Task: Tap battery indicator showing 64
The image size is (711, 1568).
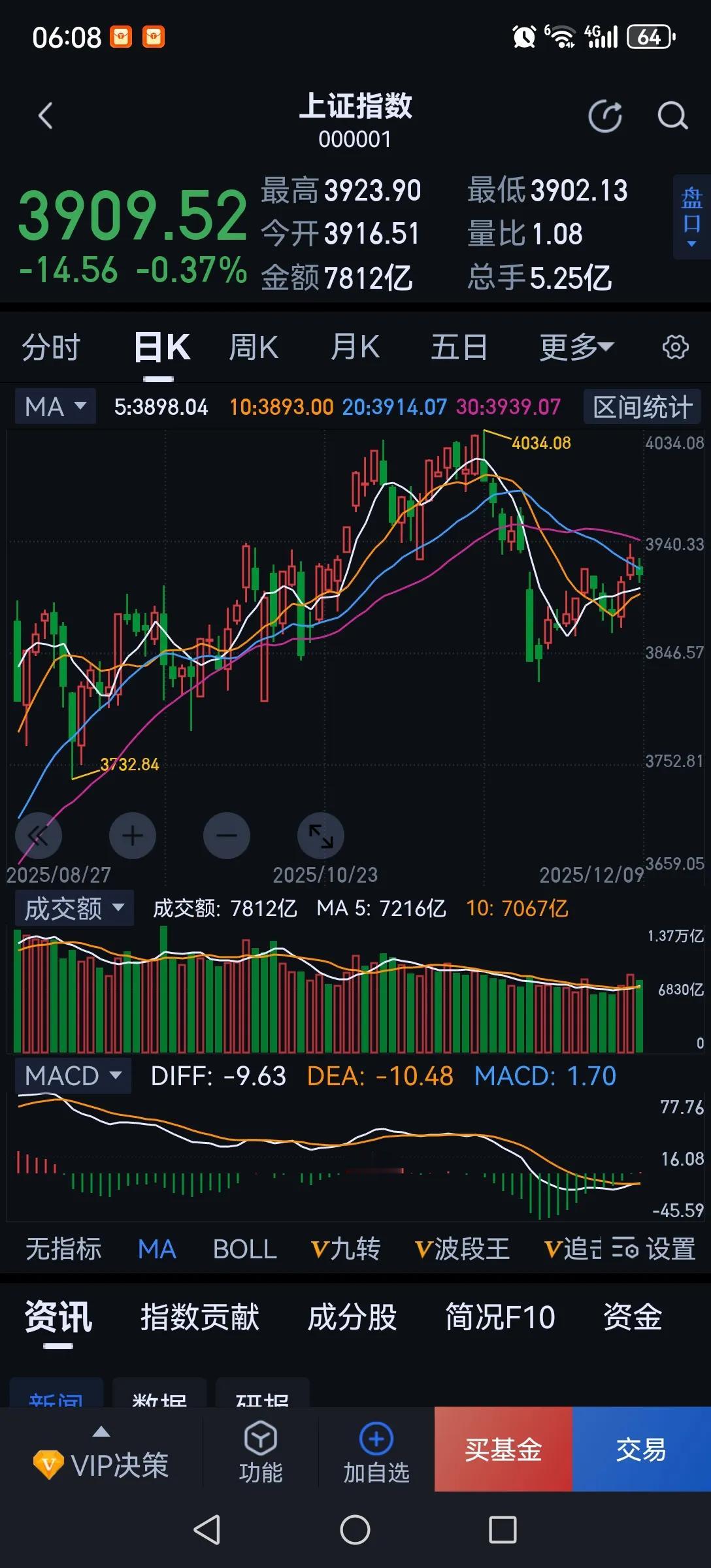Action: 650,37
